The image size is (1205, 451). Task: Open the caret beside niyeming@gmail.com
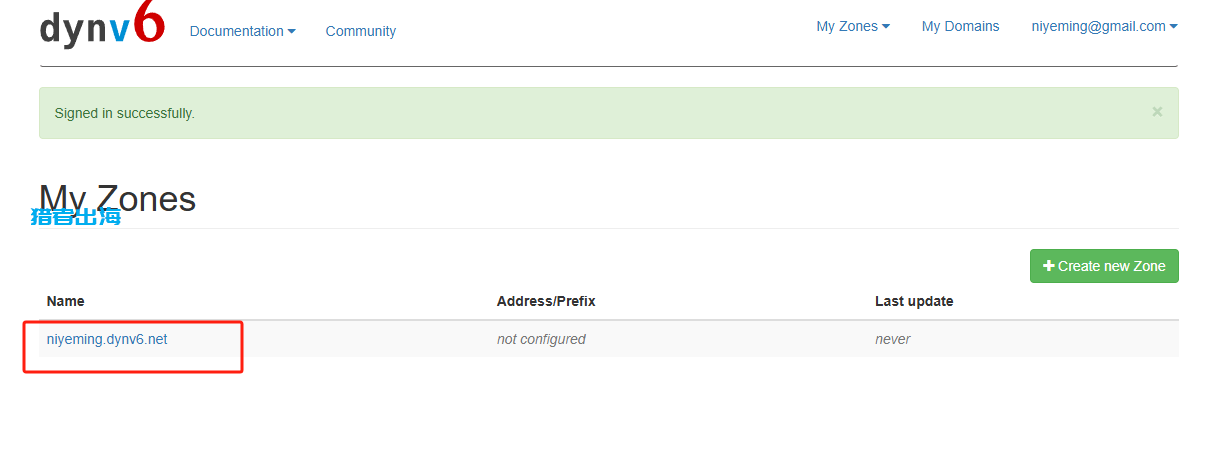(1173, 27)
